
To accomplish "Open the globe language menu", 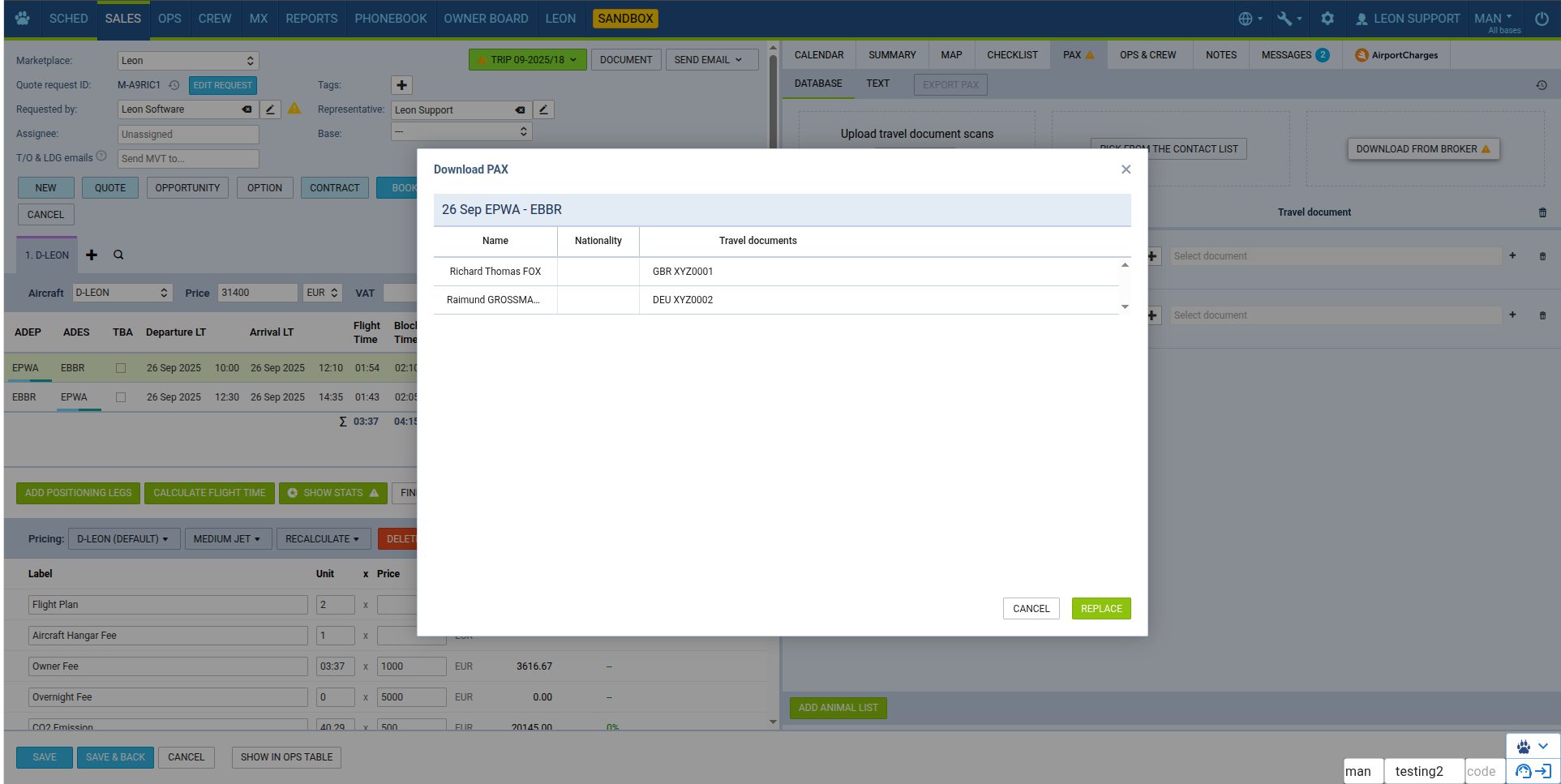I will tap(1250, 18).
